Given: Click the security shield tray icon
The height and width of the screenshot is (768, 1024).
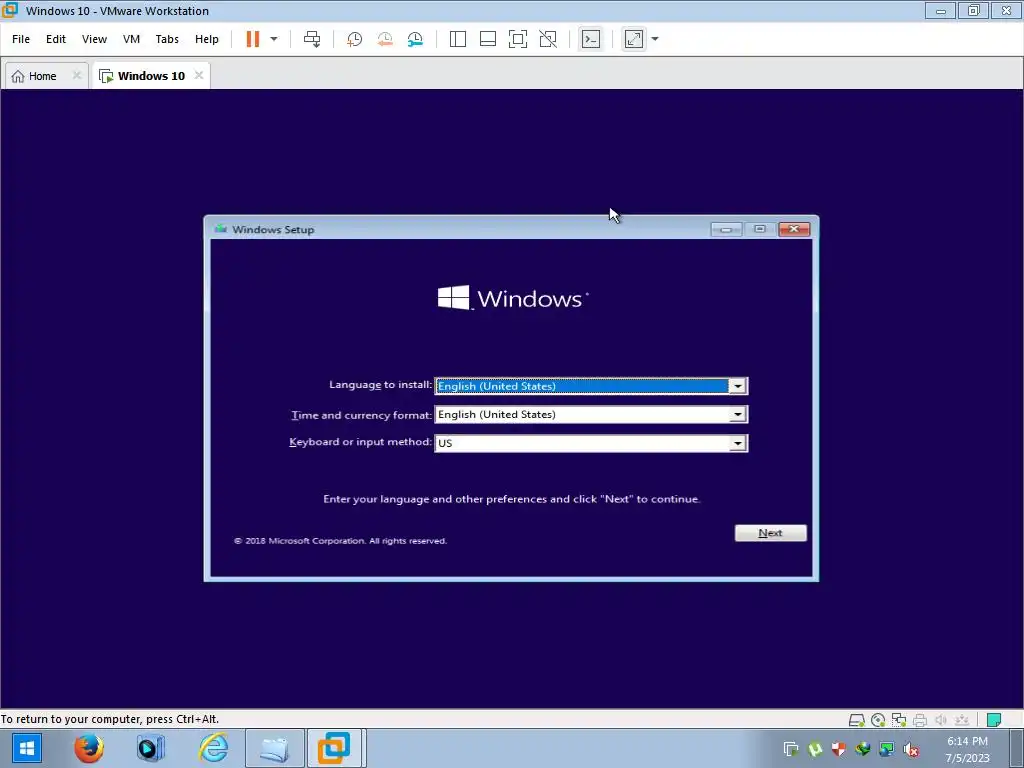Looking at the screenshot, I should (839, 748).
